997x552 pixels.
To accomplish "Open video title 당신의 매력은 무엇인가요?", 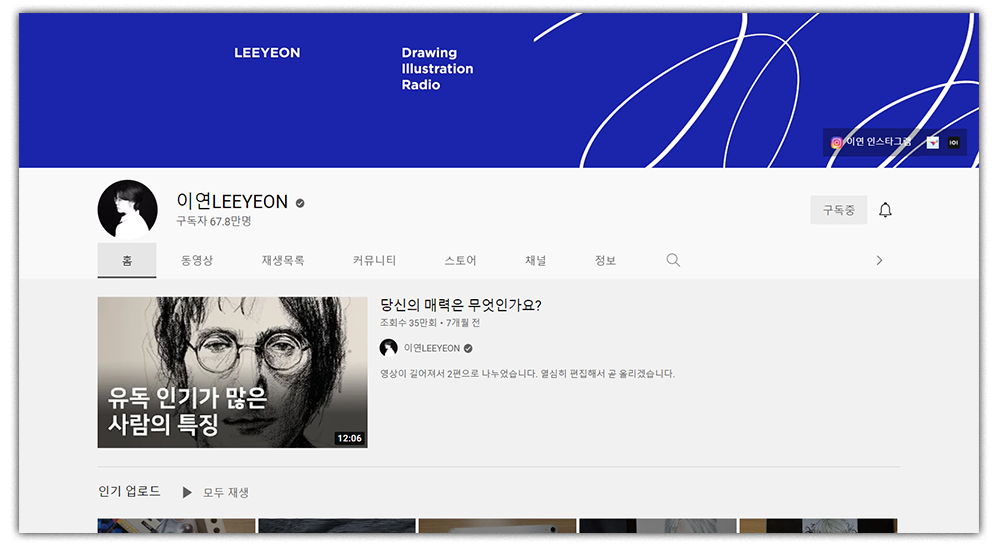I will (461, 305).
